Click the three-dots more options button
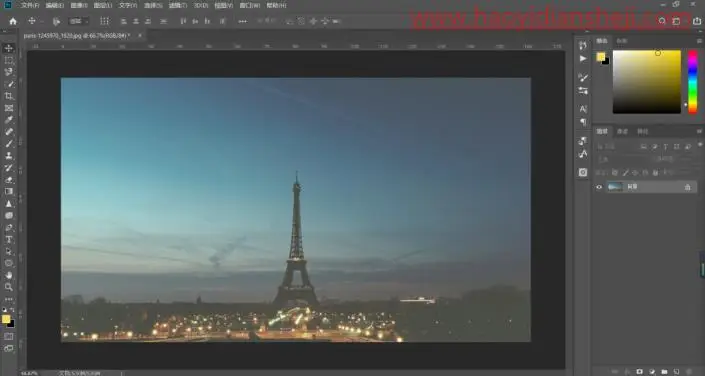This screenshot has width=705, height=376. 242,21
